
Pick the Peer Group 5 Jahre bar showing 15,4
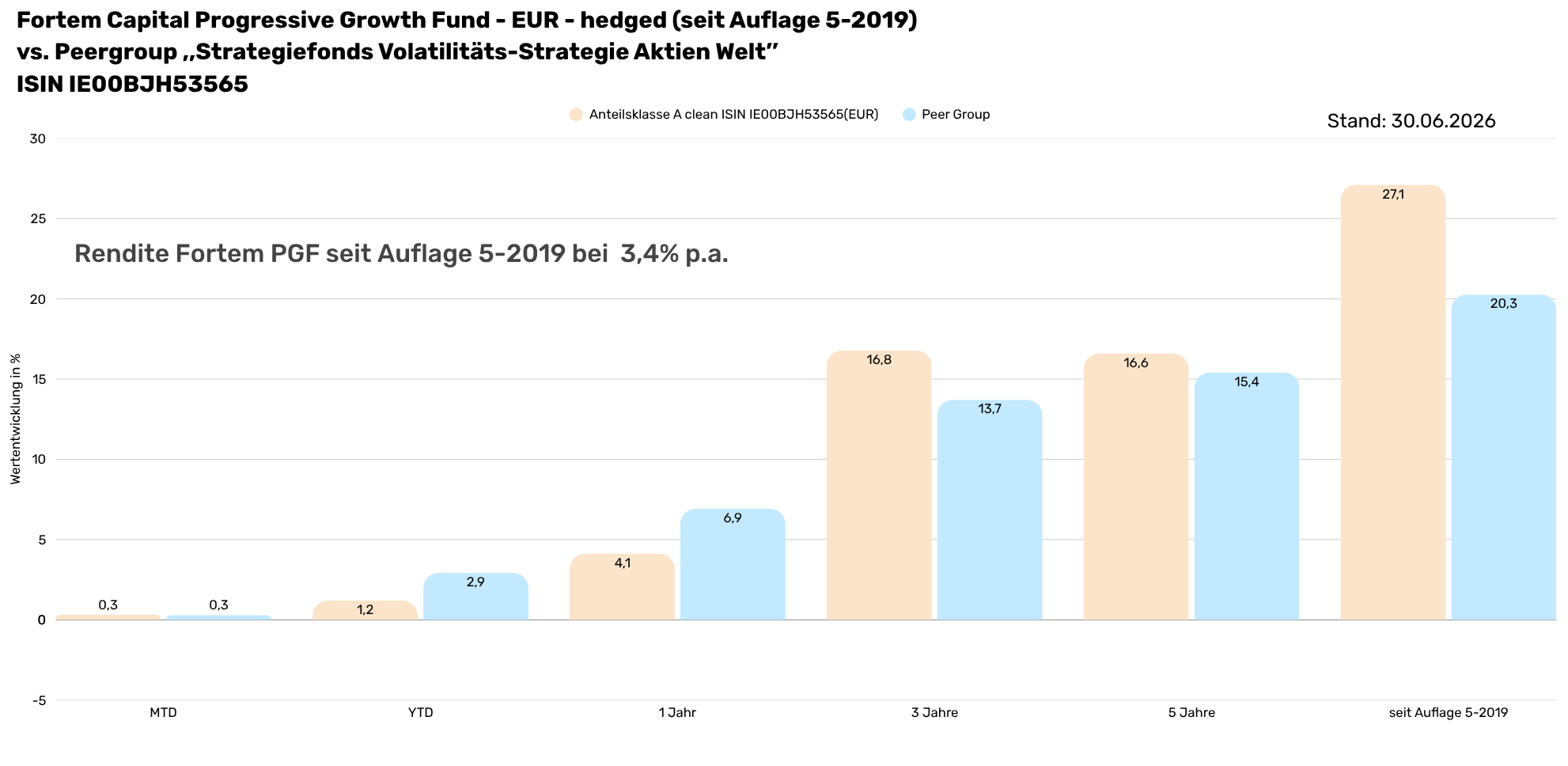tap(1247, 496)
